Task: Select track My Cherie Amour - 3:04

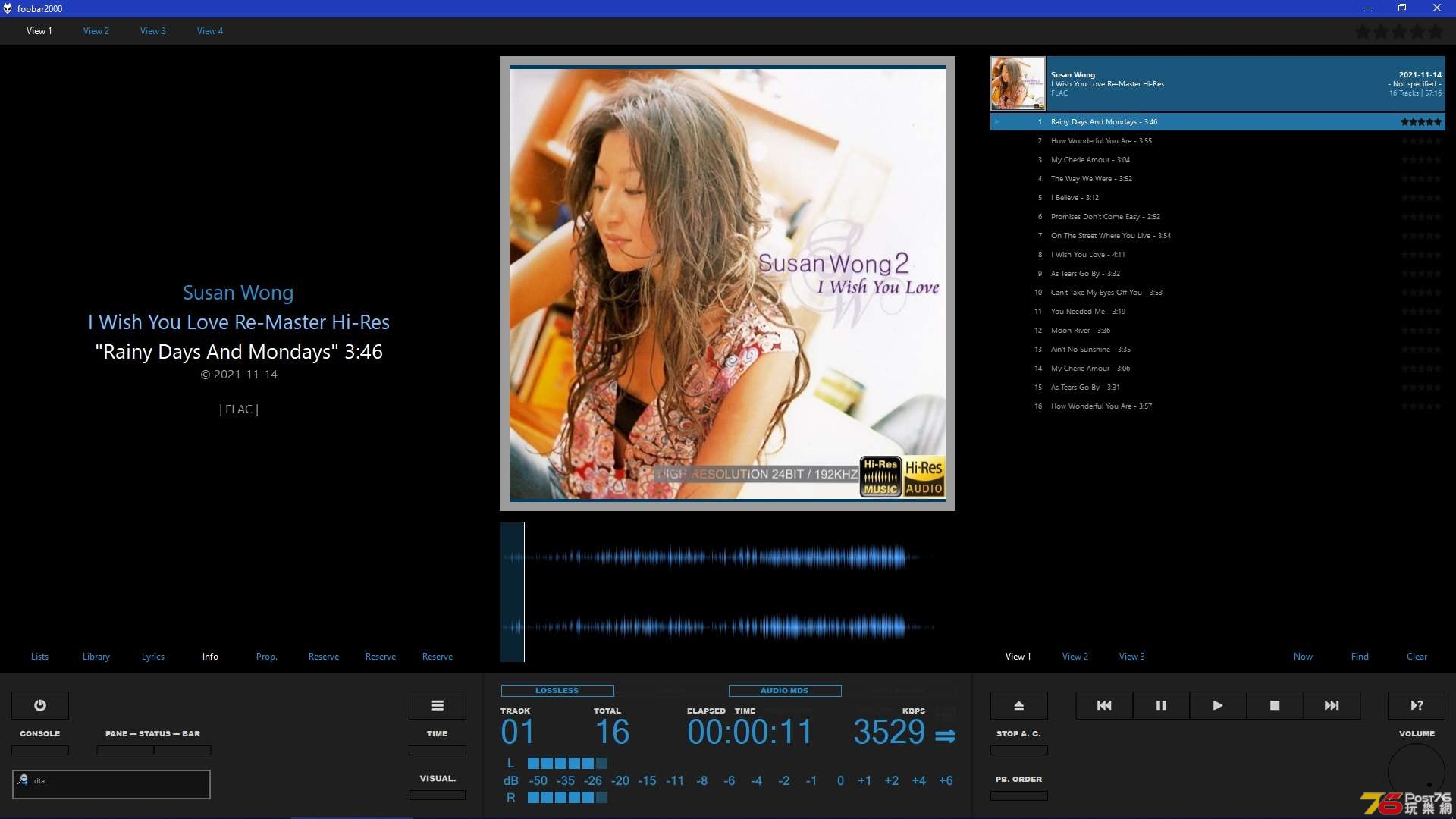Action: pyautogui.click(x=1217, y=160)
